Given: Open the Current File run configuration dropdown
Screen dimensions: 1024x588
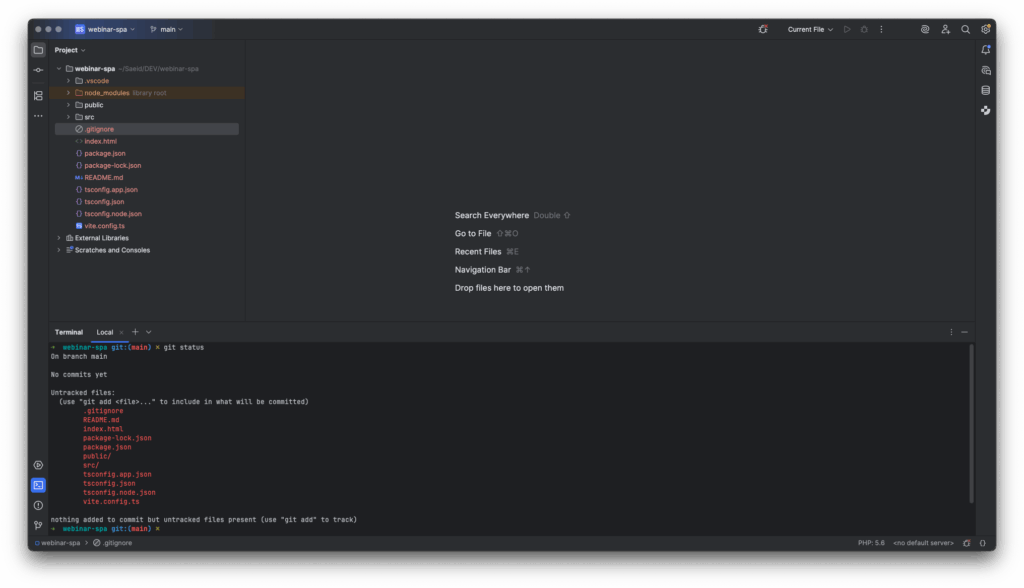Looking at the screenshot, I should coord(810,30).
